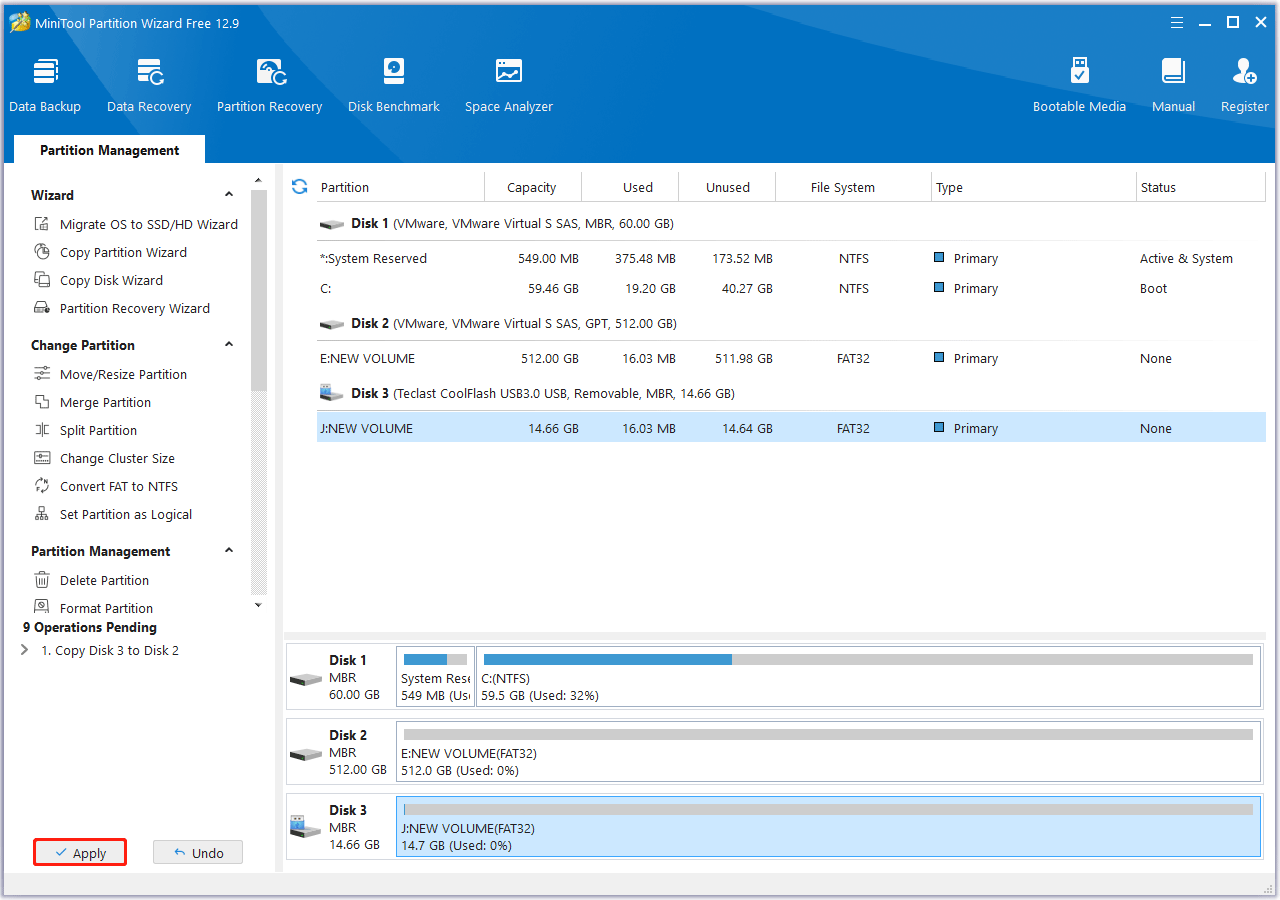Select Disk 3 USB icon in disk map
The image size is (1280, 900).
306,827
